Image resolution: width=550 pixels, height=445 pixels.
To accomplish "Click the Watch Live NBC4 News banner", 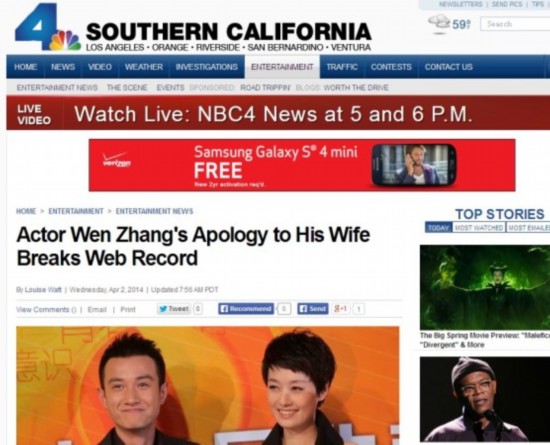I will [273, 114].
